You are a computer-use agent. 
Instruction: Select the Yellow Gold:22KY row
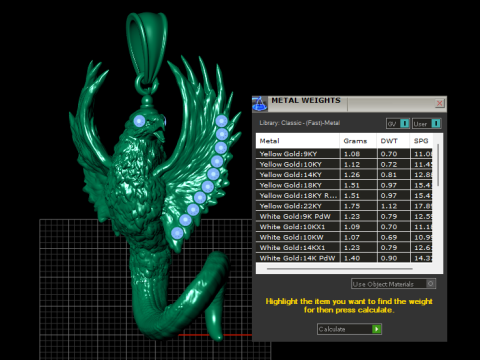(344, 206)
